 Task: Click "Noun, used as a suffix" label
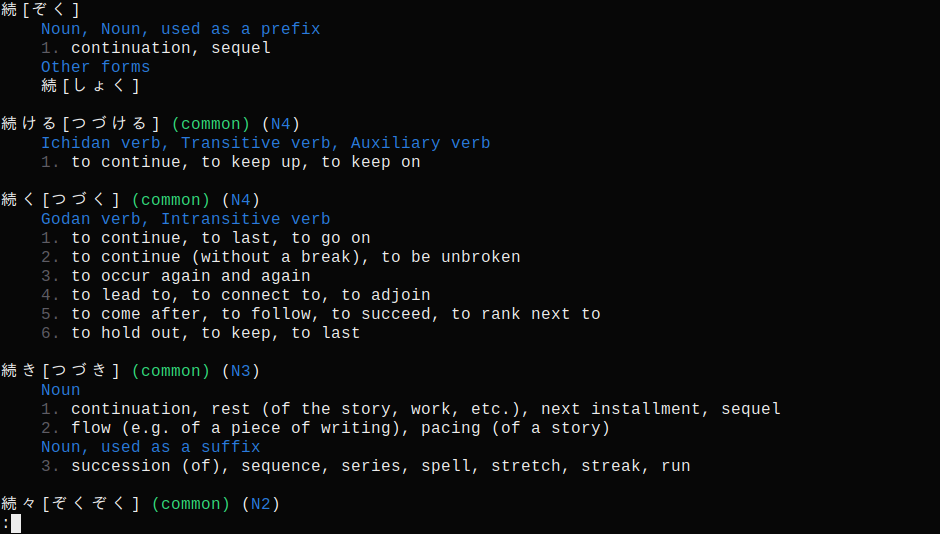tap(150, 447)
